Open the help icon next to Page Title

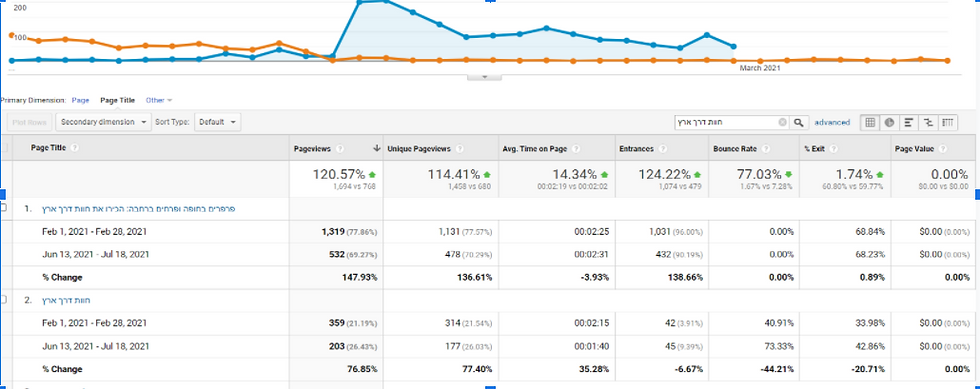pos(74,148)
